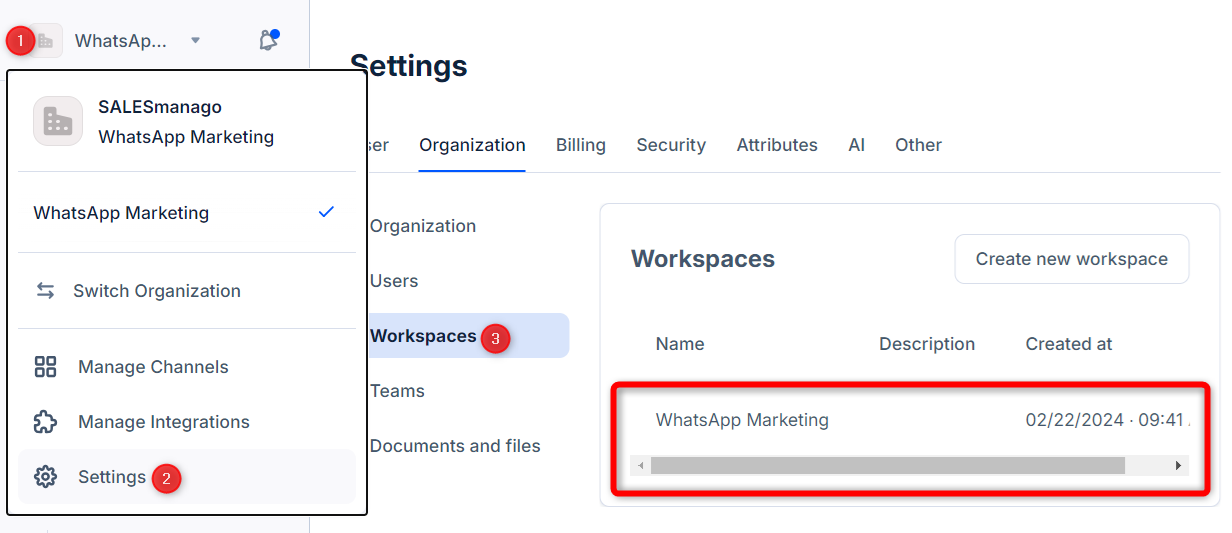Switch to the AI tab
Viewport: 1232px width, 533px height.
[x=856, y=145]
